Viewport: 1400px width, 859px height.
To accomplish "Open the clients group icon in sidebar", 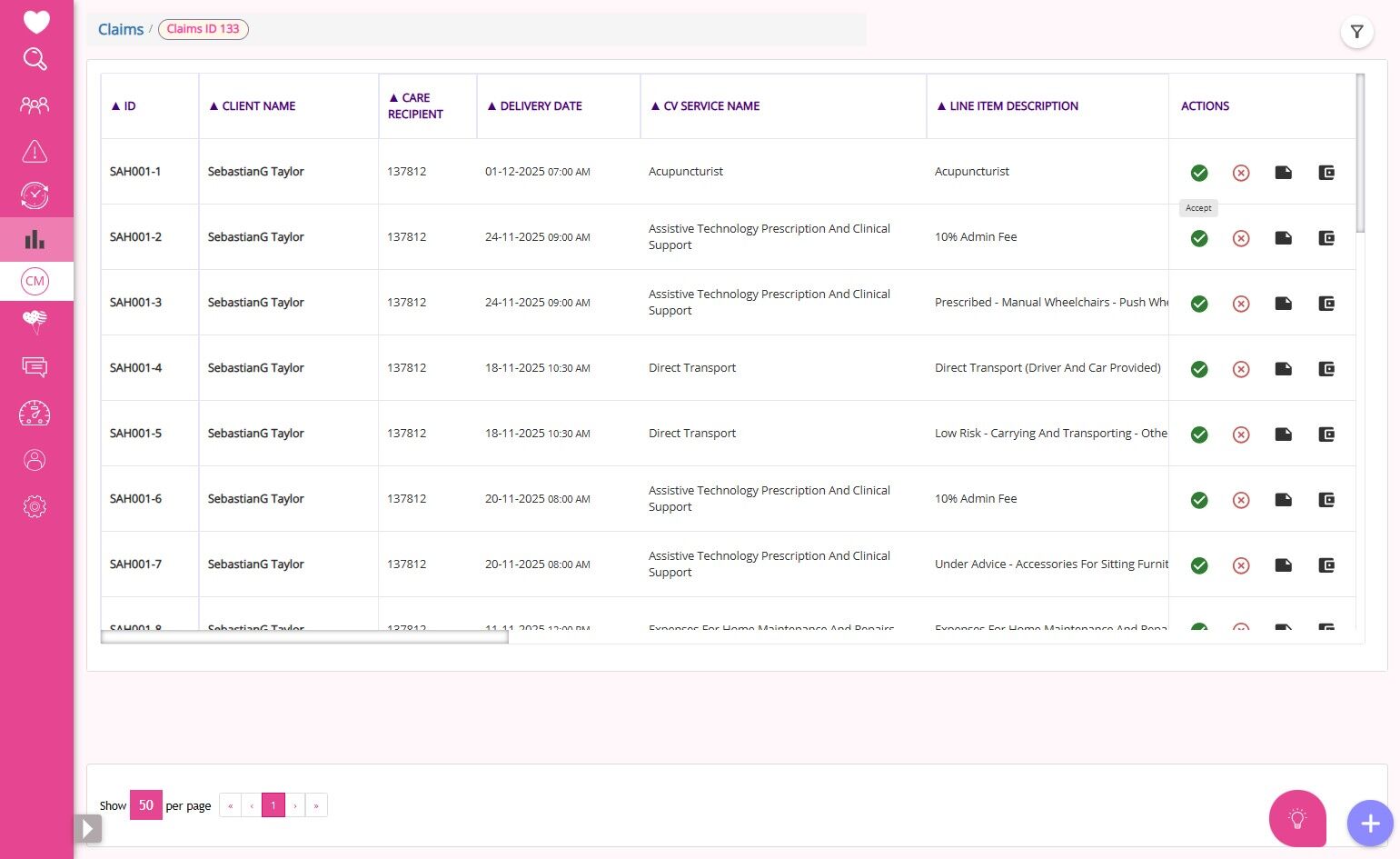I will click(x=35, y=105).
